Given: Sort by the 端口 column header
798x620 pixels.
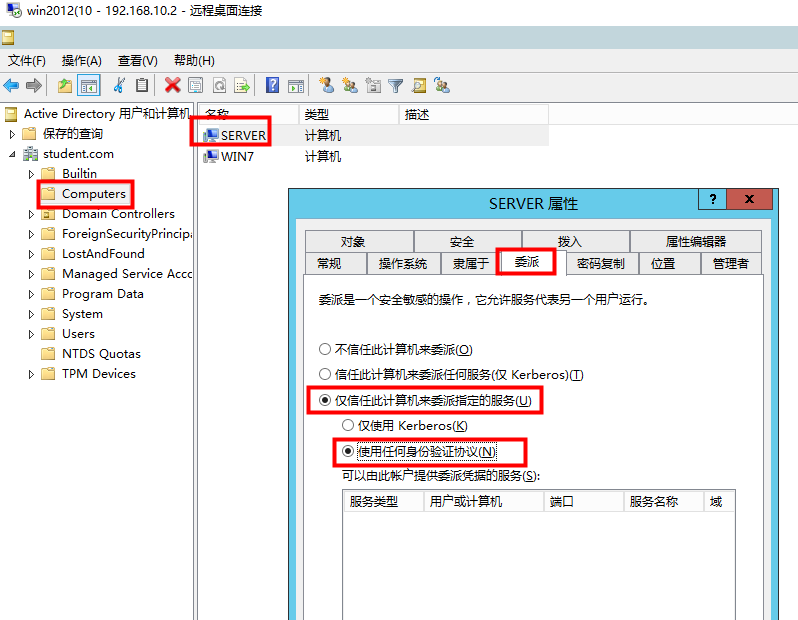Looking at the screenshot, I should point(584,502).
